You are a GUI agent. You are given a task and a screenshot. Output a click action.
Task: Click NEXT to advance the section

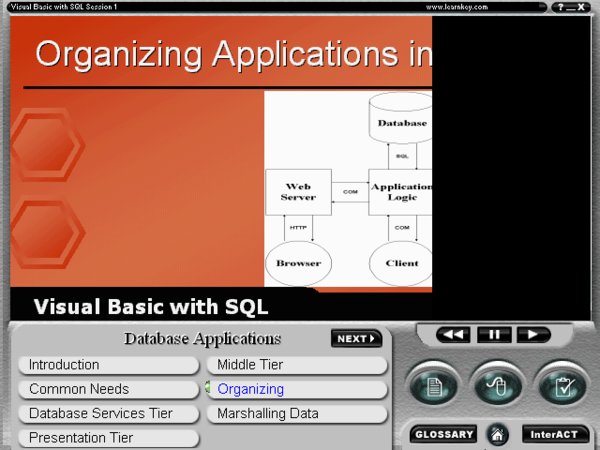point(356,339)
